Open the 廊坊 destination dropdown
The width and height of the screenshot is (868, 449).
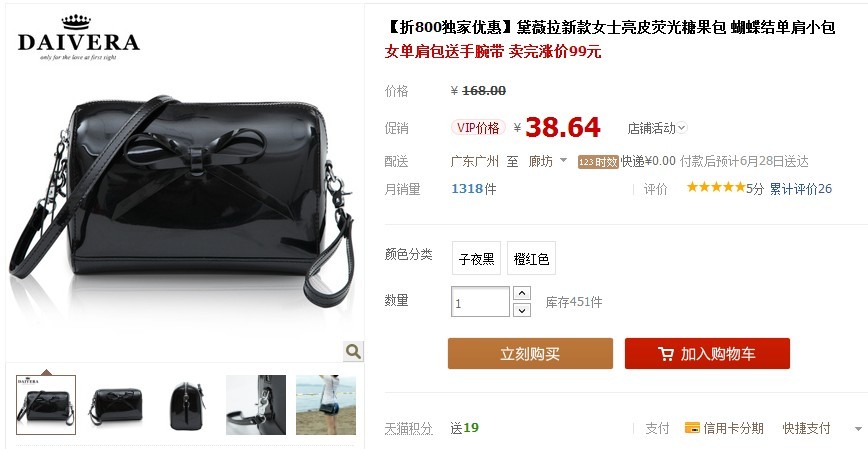coord(548,161)
